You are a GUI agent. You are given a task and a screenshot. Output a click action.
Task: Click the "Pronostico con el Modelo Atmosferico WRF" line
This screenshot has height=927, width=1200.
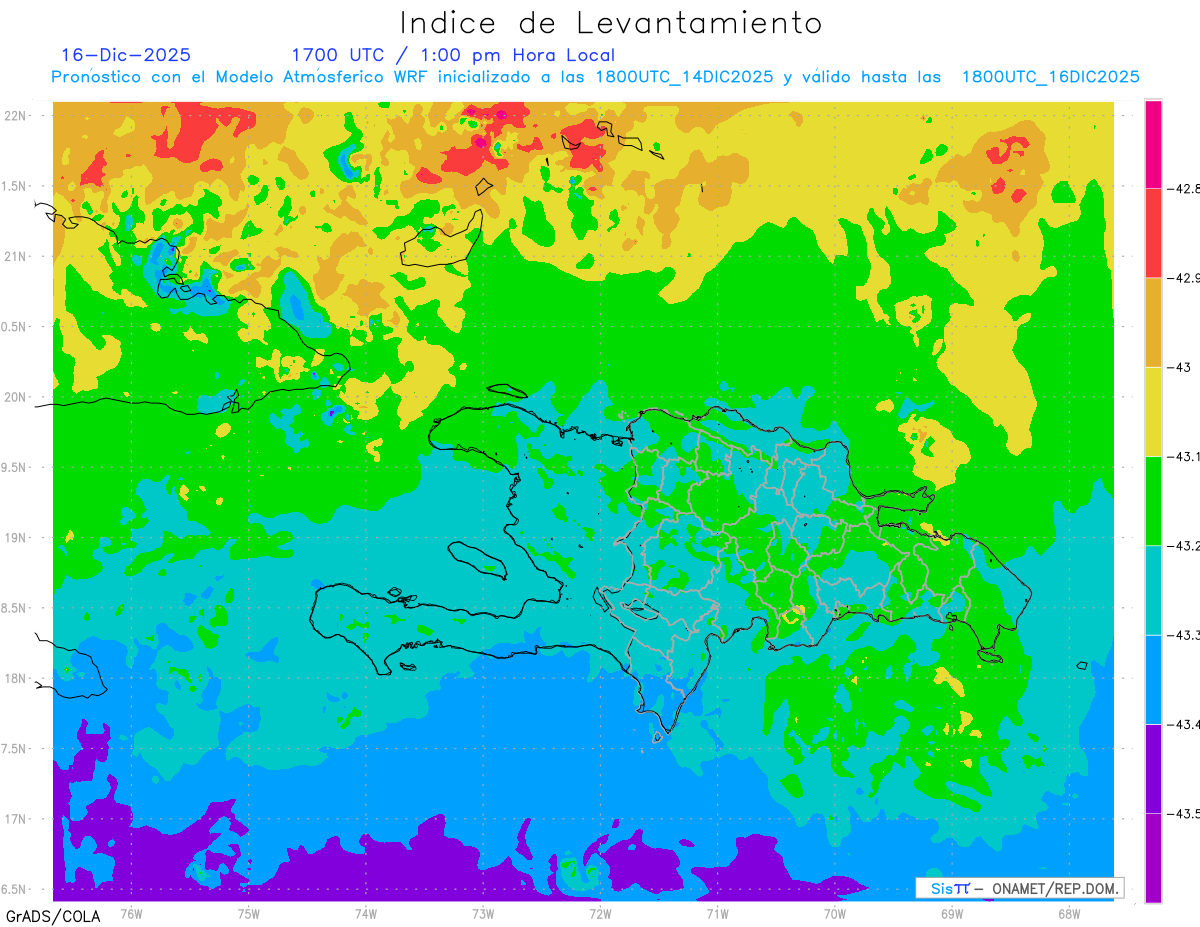[595, 77]
